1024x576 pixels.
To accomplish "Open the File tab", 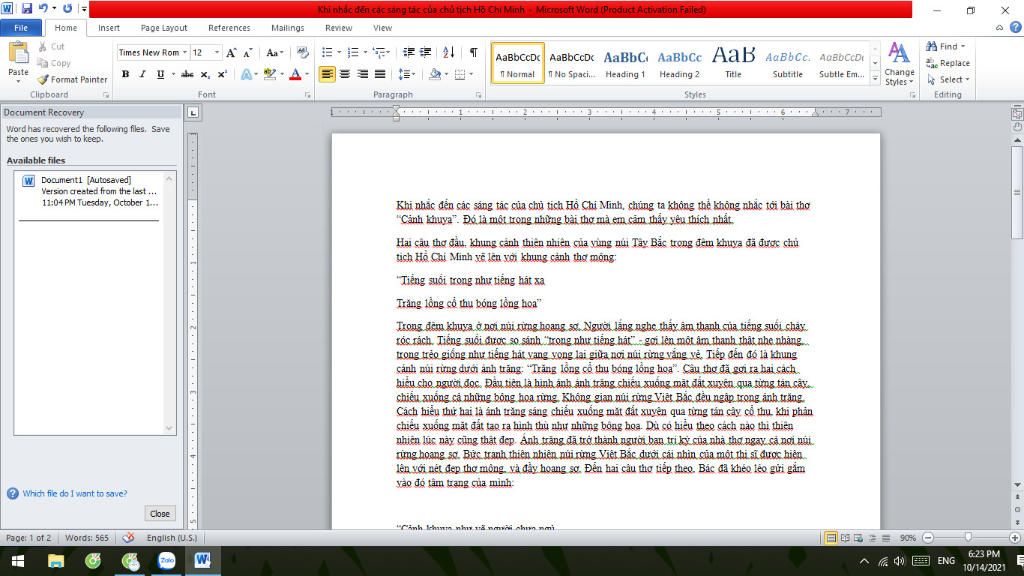I will click(x=21, y=27).
